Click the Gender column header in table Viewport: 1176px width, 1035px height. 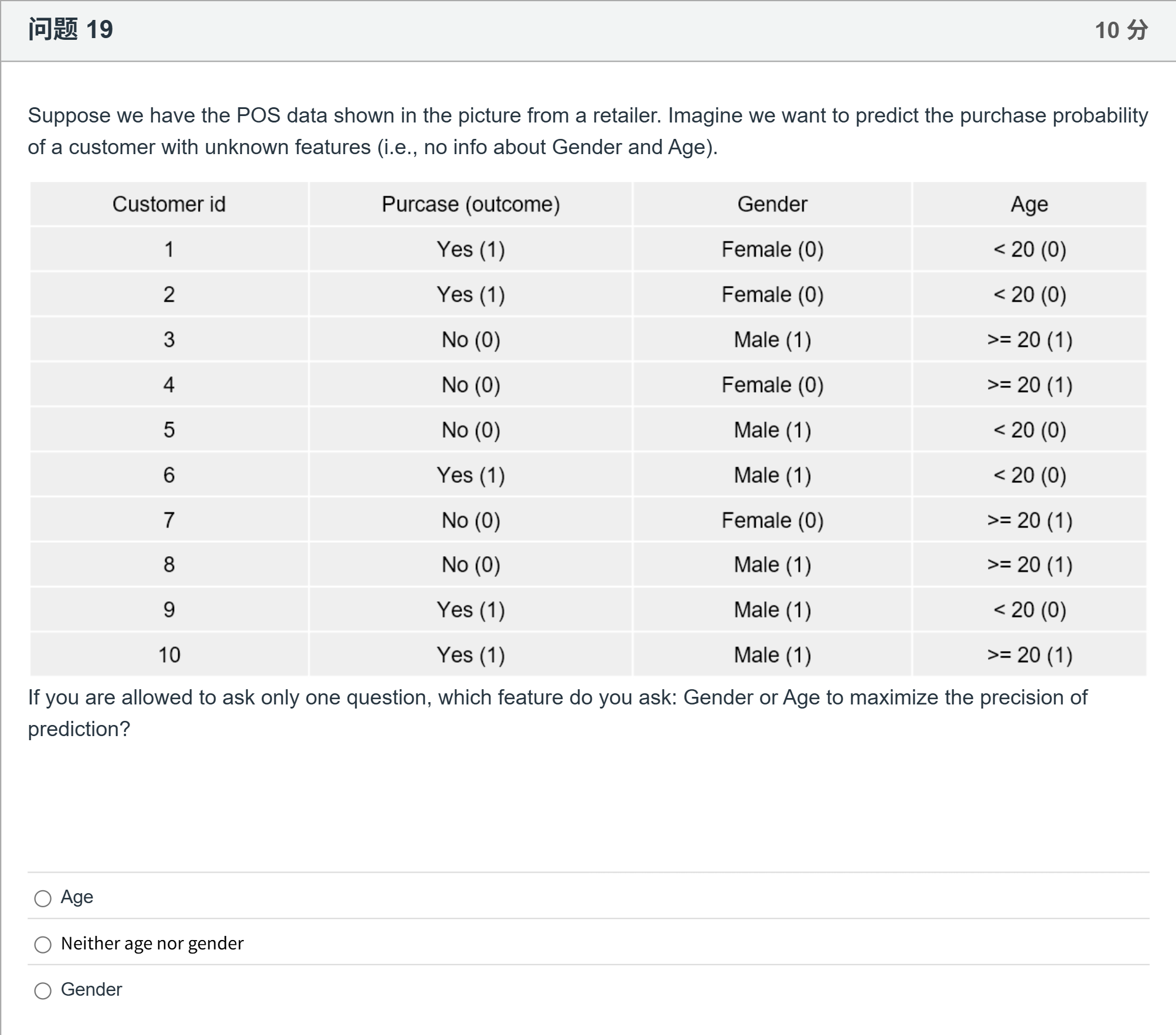coord(772,204)
